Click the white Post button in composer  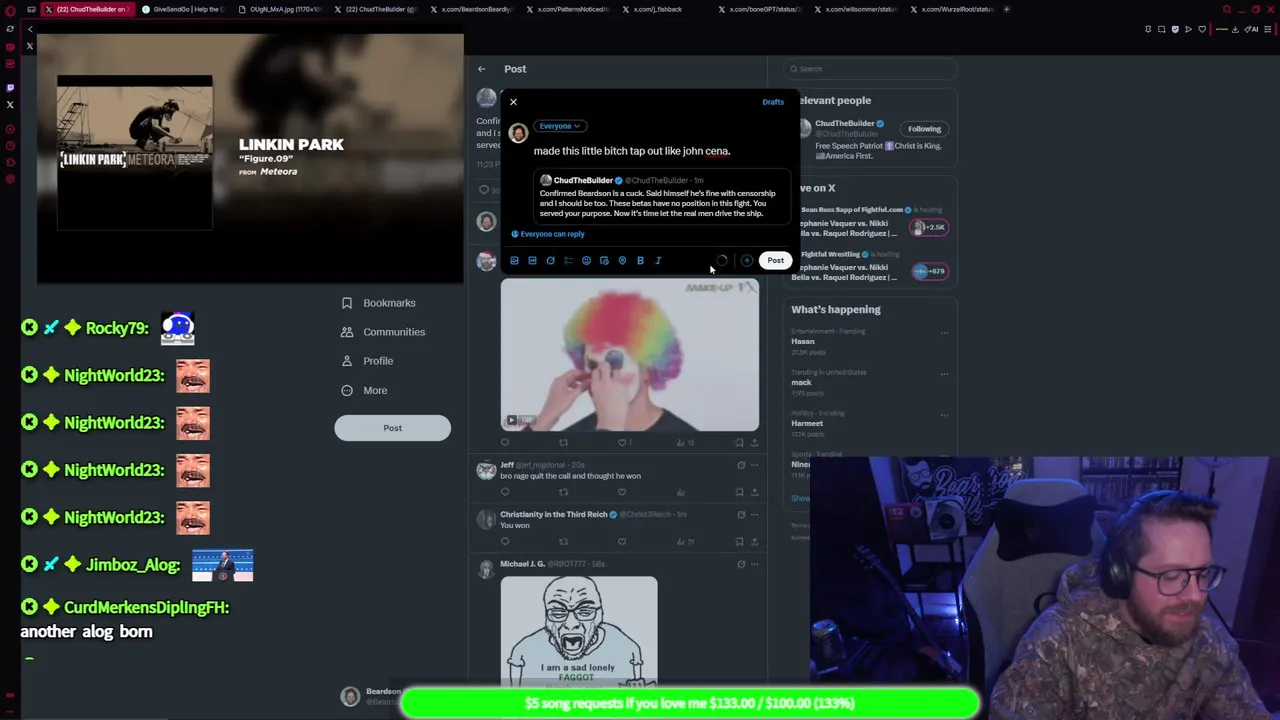tap(776, 261)
